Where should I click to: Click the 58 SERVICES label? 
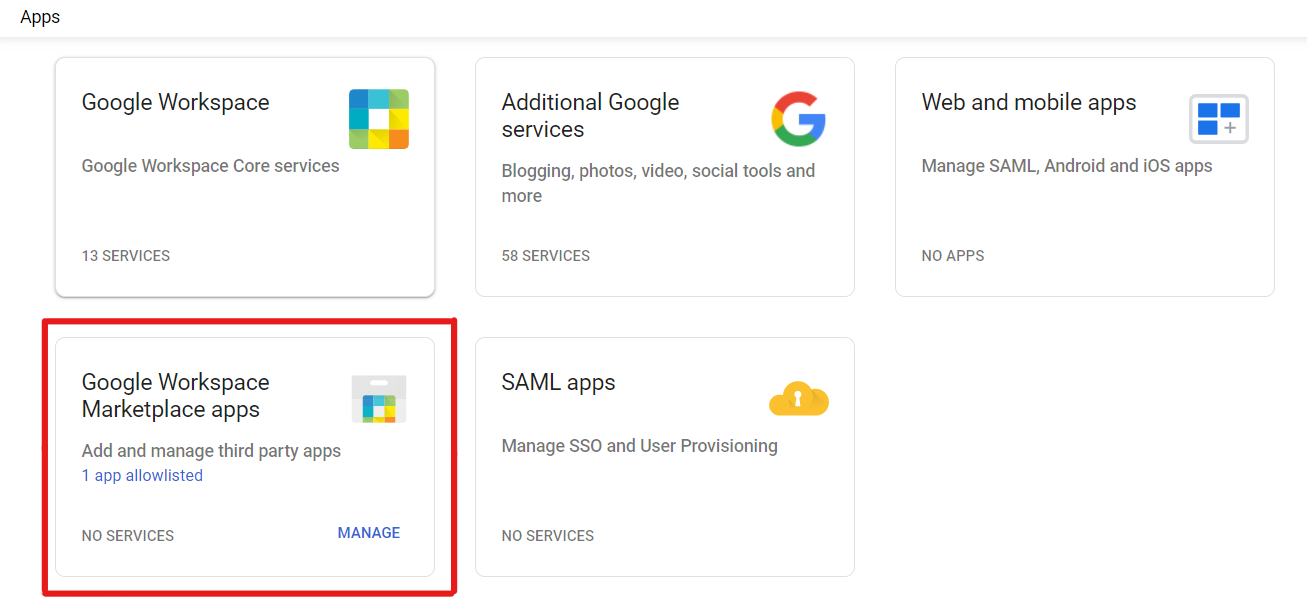tap(546, 256)
